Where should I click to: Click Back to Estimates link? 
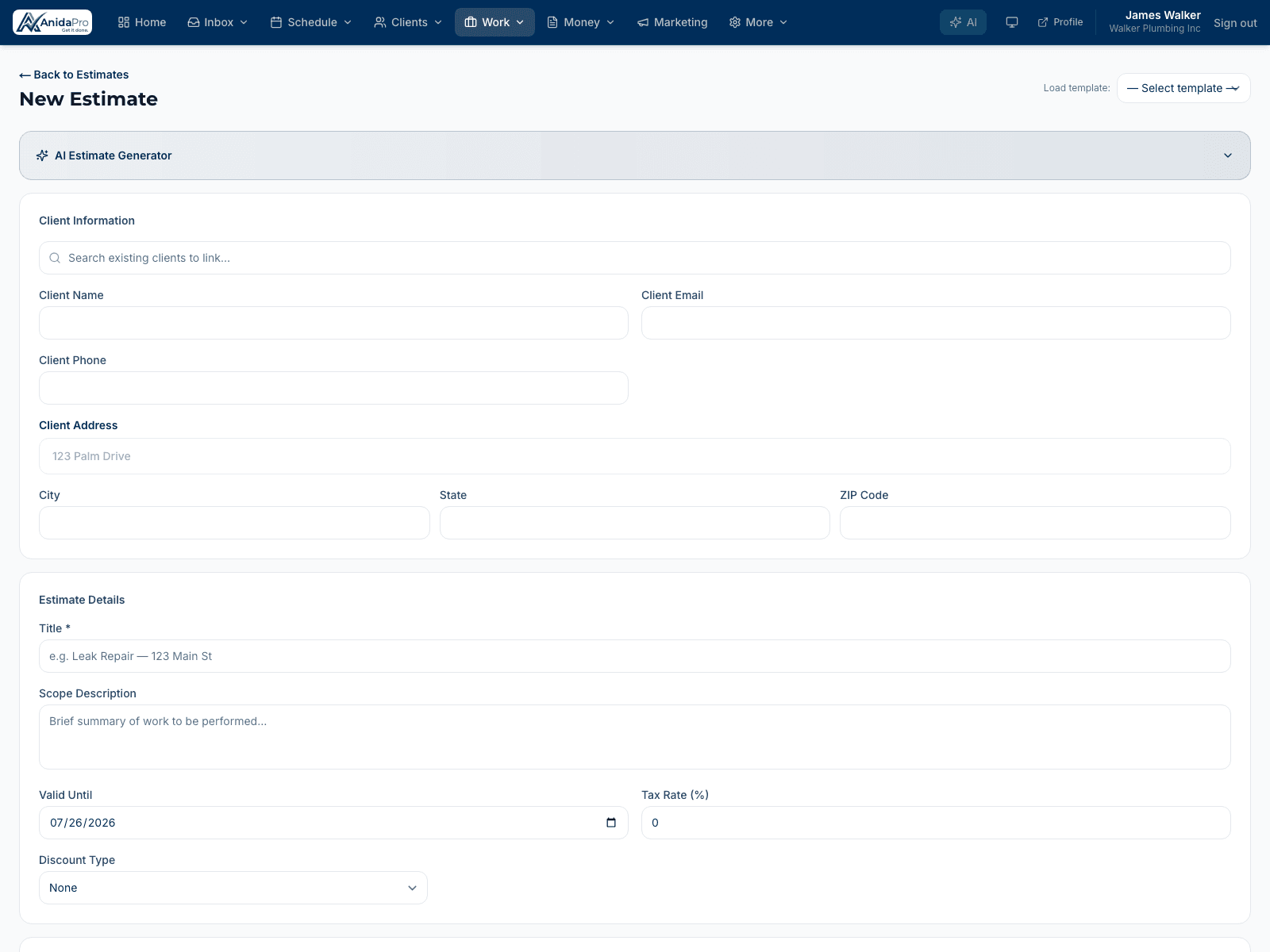74,75
